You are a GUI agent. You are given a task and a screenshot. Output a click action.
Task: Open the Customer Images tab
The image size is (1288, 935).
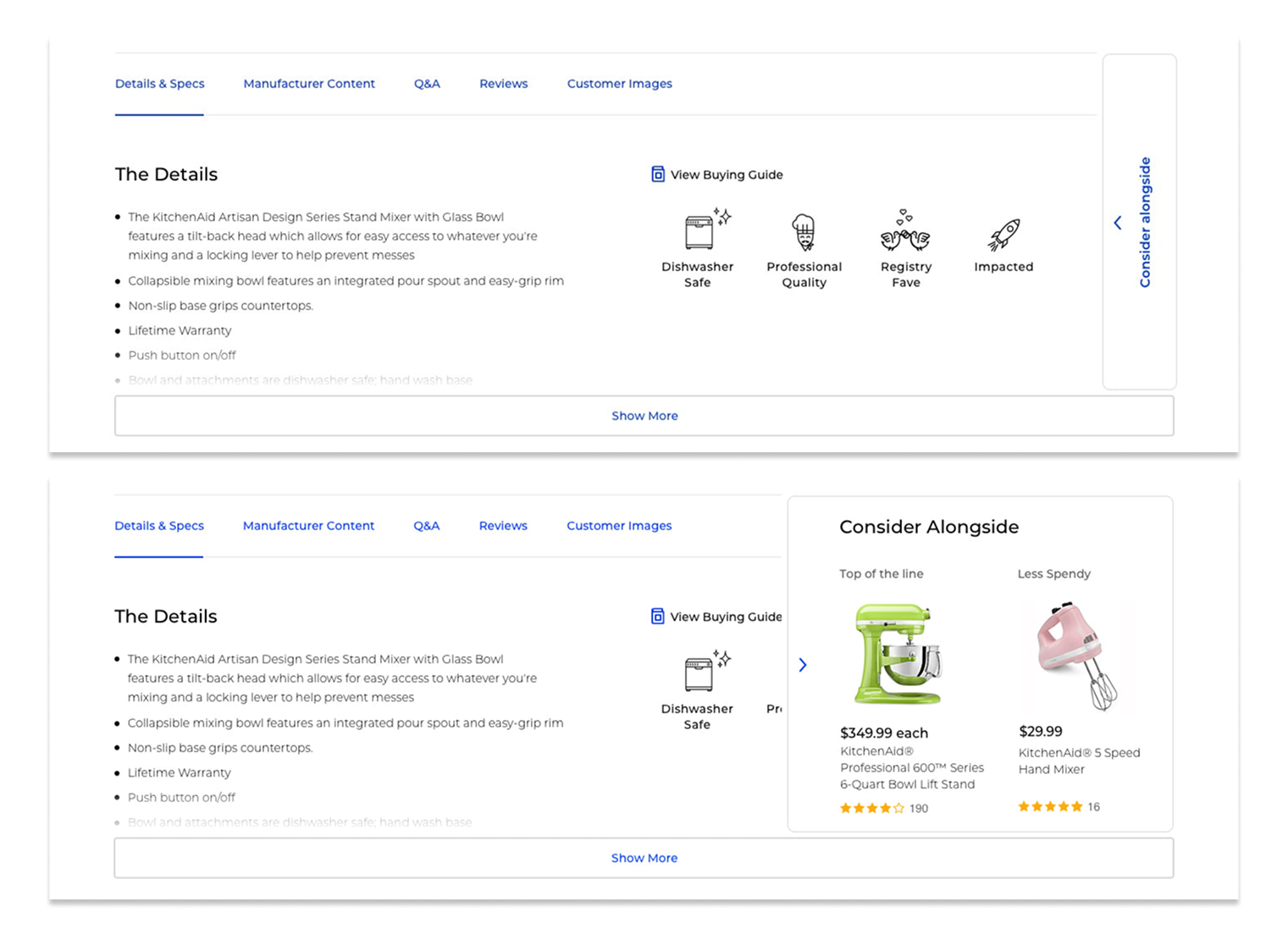(619, 83)
